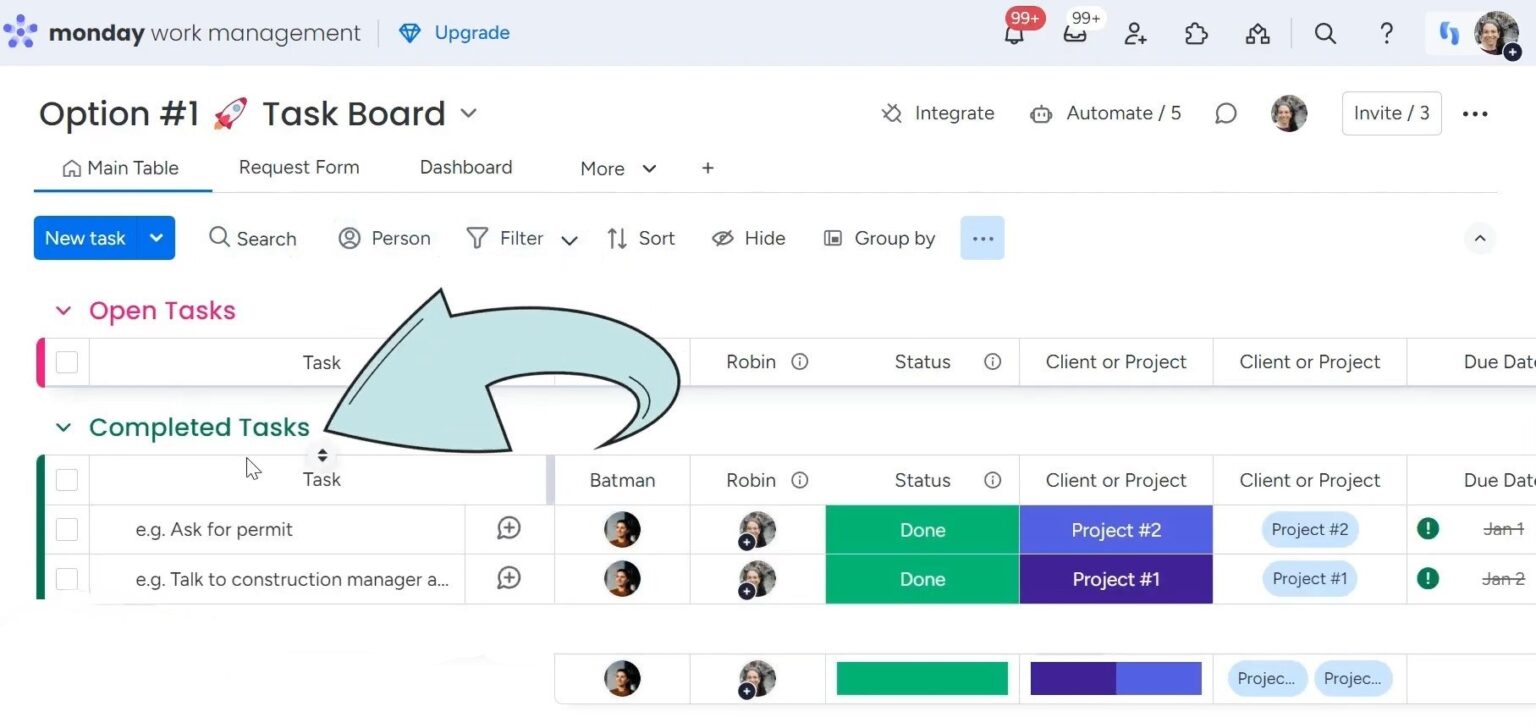
Task: Switch to the Dashboard tab
Action: (x=466, y=167)
